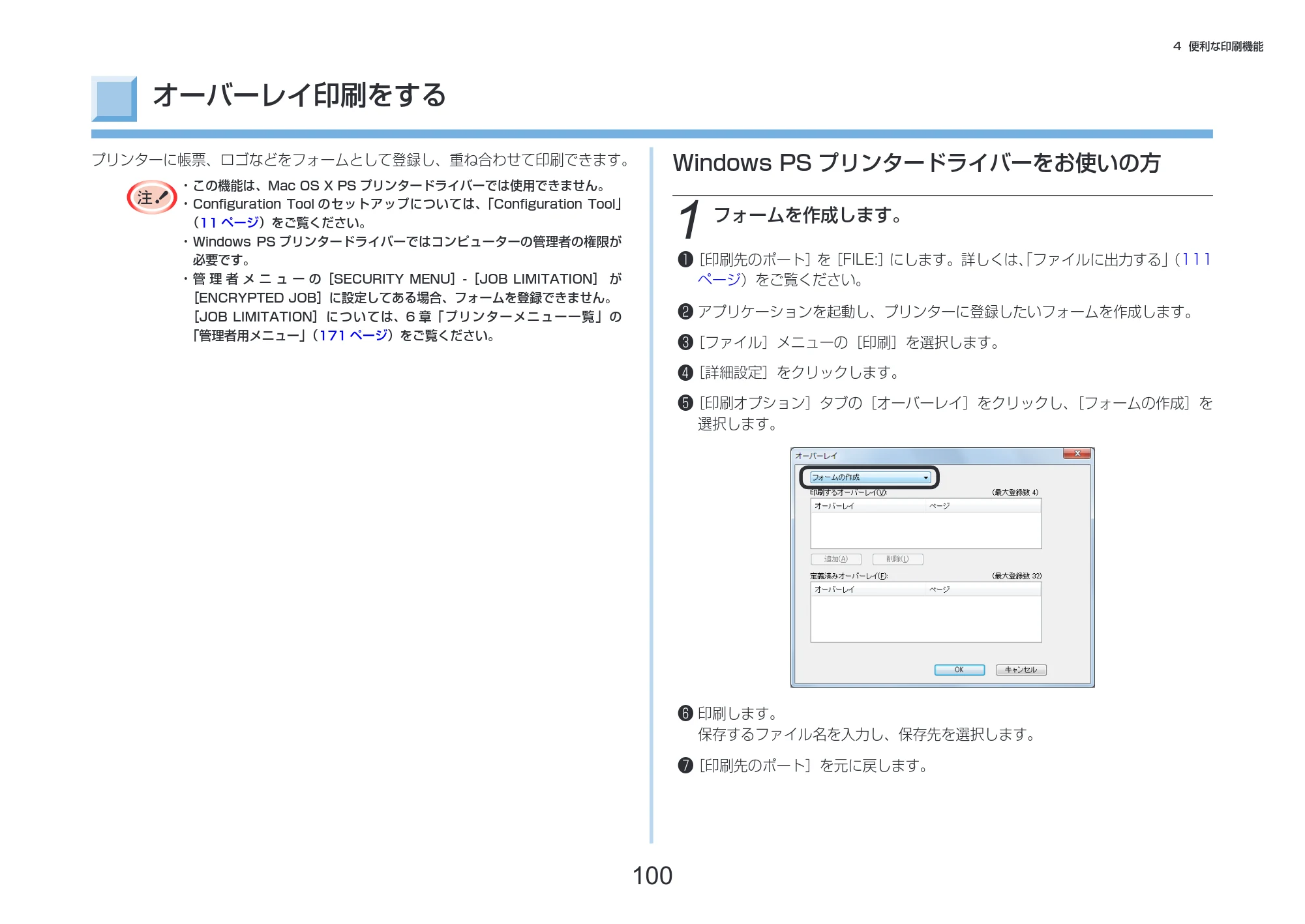The width and height of the screenshot is (1305, 924).
Task: Click ページ column header in 定義済みオーバーレイ list
Action: coord(983,589)
